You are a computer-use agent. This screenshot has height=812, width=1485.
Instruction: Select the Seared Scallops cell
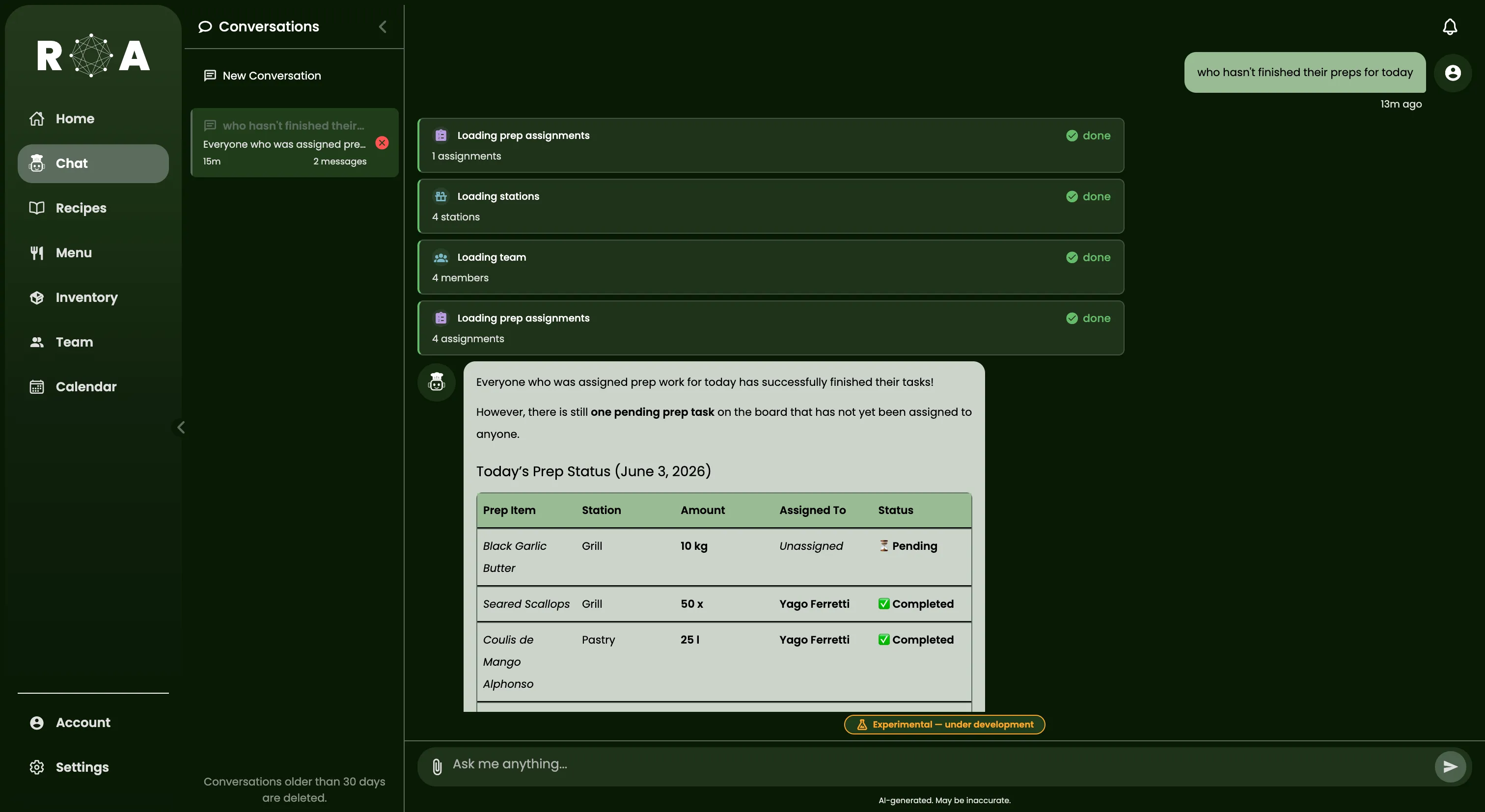tap(526, 604)
